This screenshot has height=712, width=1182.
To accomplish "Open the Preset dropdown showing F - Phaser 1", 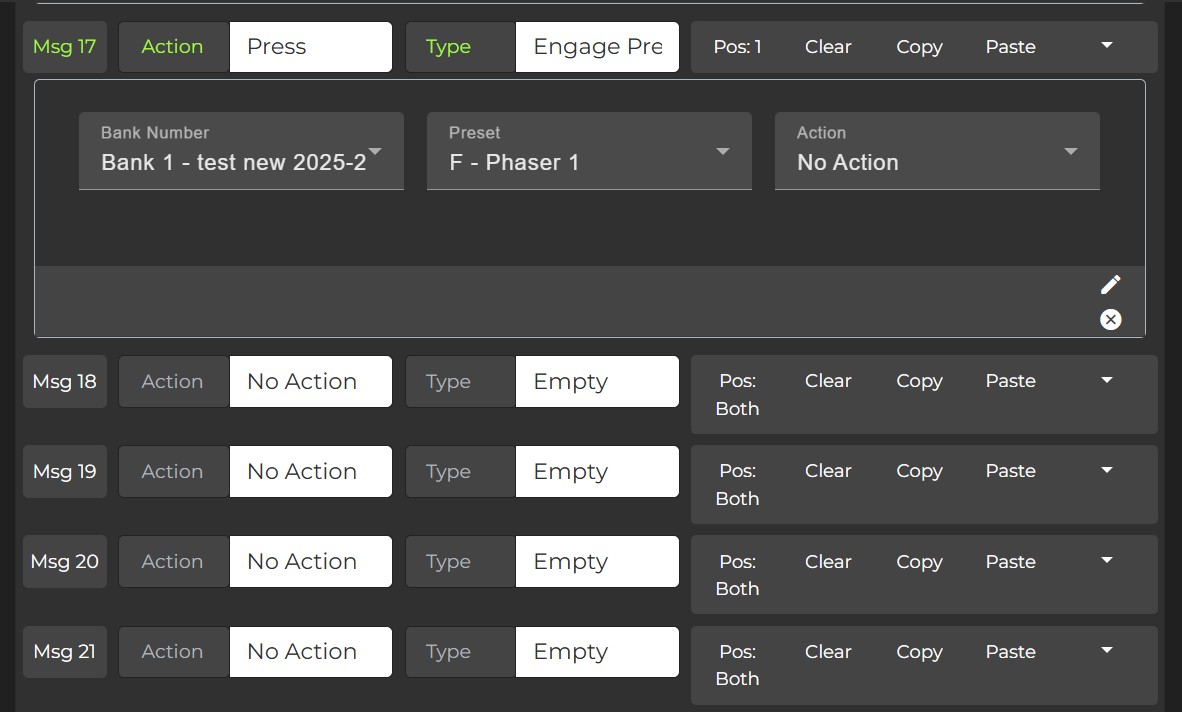I will click(589, 151).
